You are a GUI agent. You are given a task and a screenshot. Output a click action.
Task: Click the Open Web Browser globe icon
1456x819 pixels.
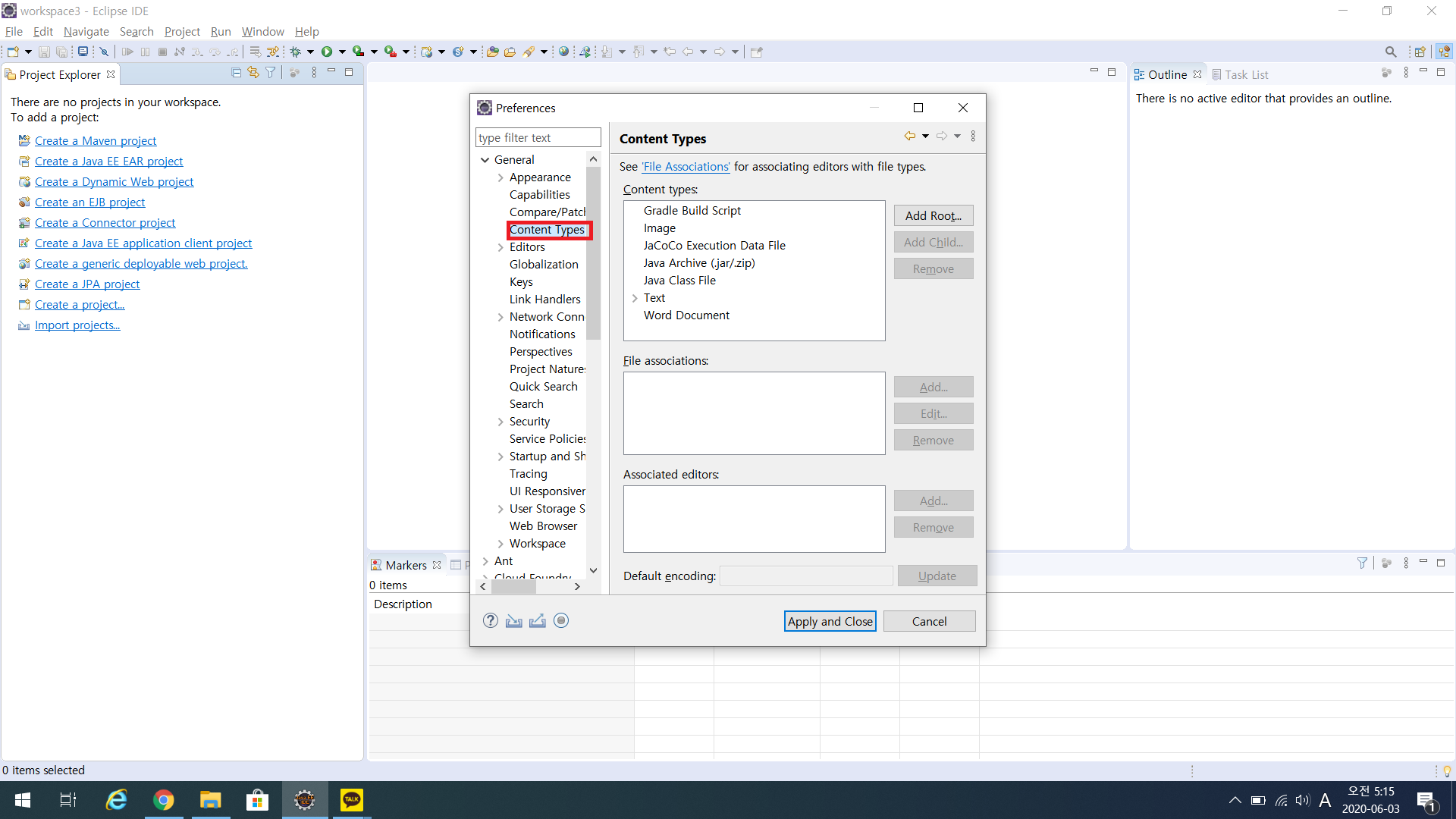point(563,52)
